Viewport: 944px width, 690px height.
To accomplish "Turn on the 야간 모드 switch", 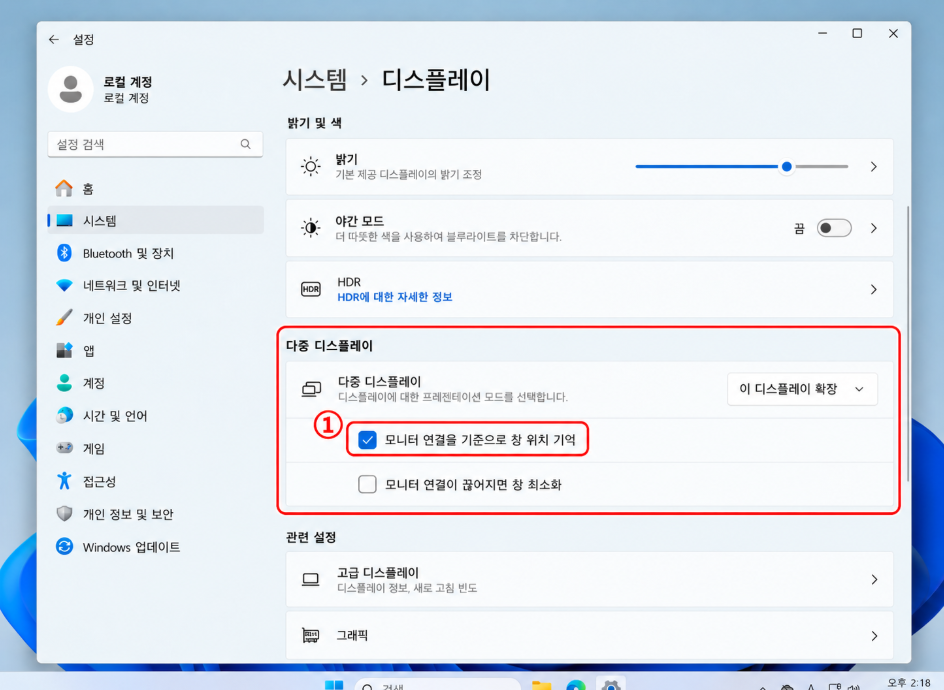I will (834, 228).
